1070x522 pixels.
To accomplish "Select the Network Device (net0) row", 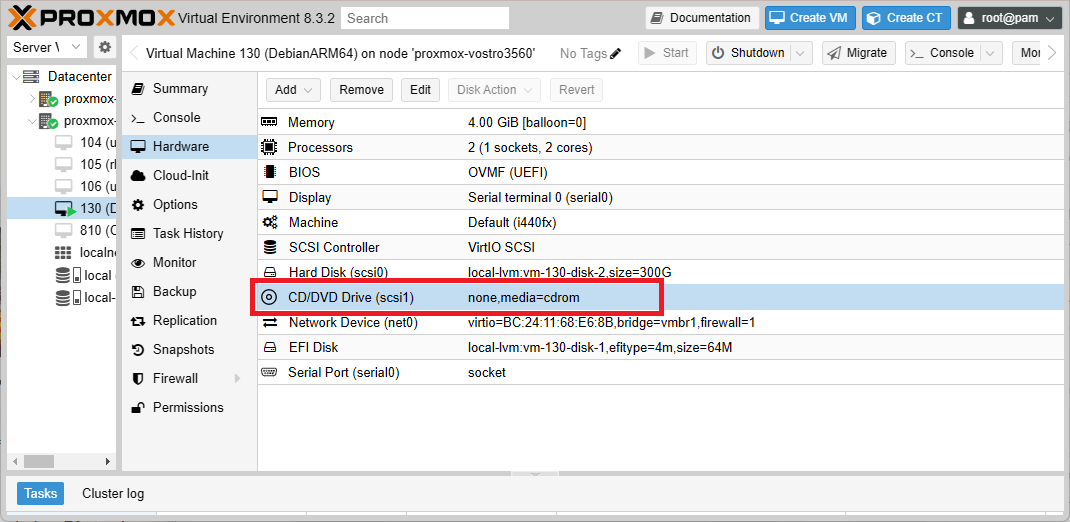I will [x=663, y=322].
